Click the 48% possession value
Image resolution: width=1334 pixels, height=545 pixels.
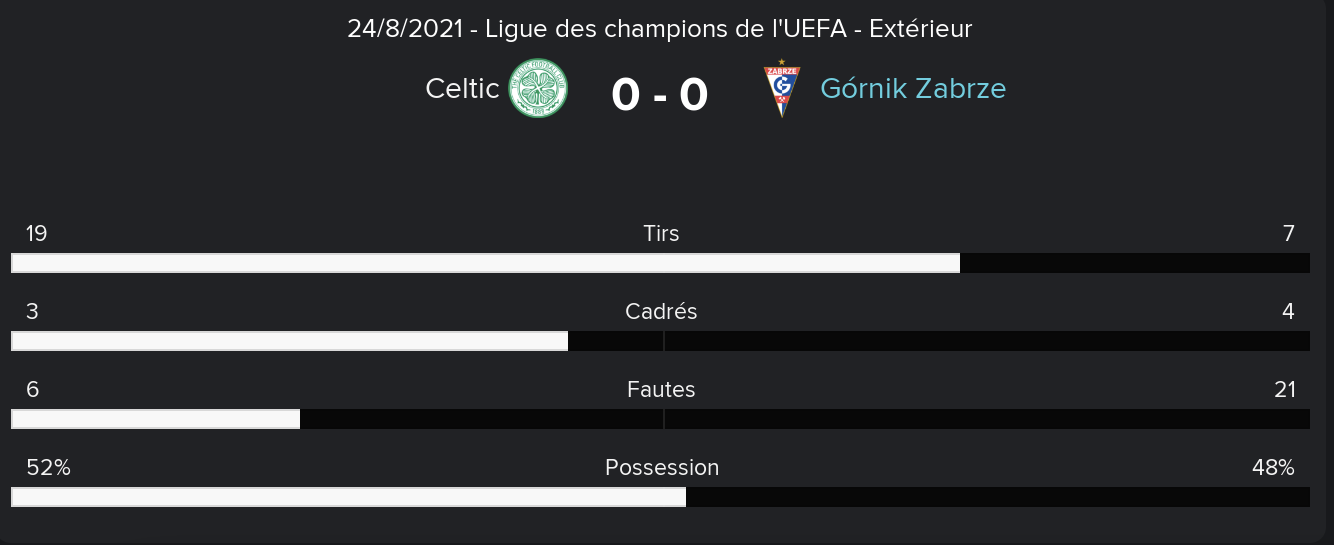[x=1273, y=468]
